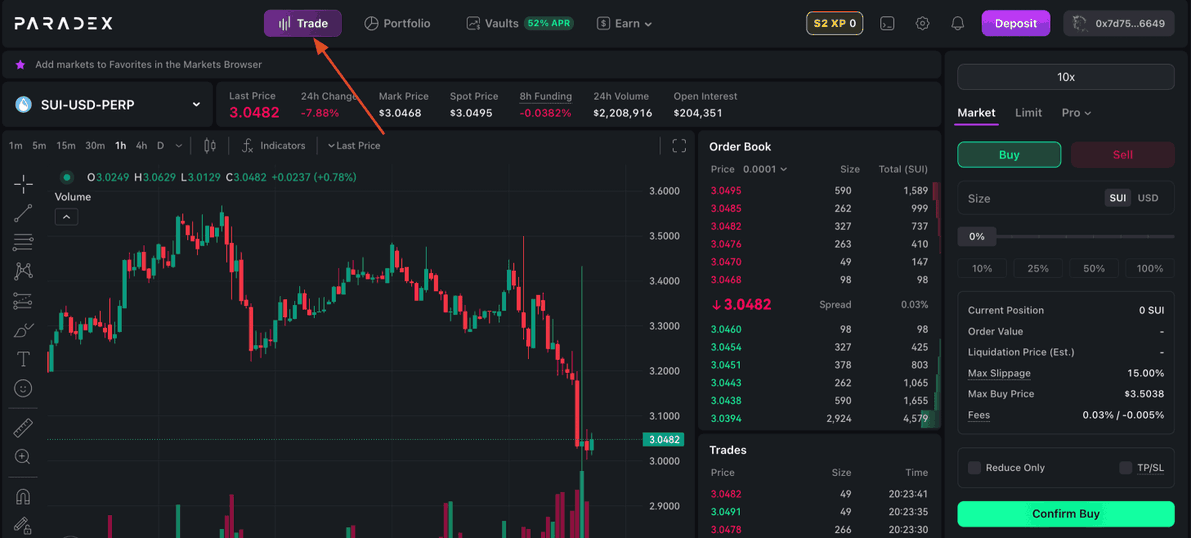The width and height of the screenshot is (1200, 538).
Task: Click the favorites star icon
Action: [20, 64]
